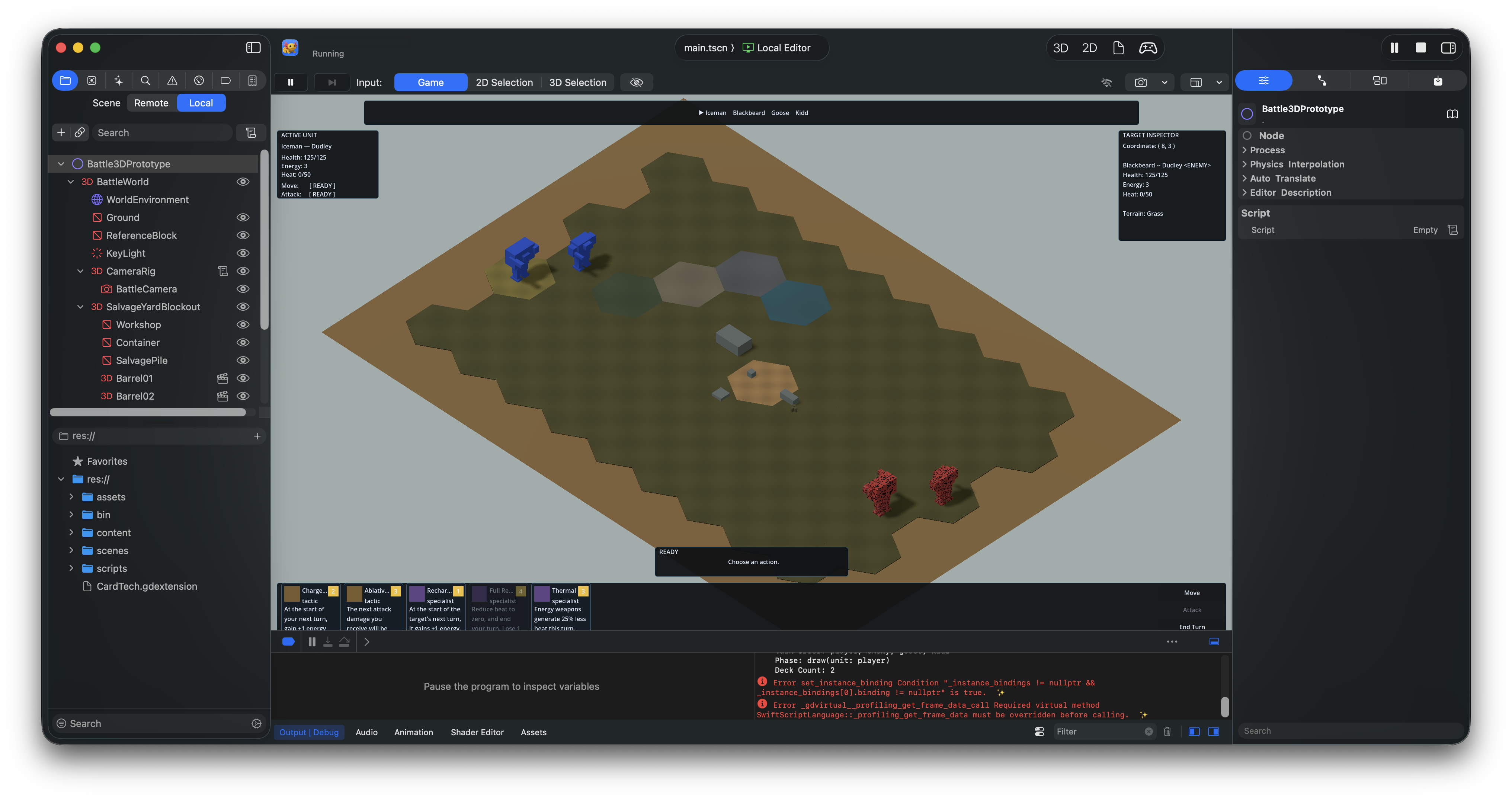
Task: Expand the assets folder
Action: coord(71,497)
